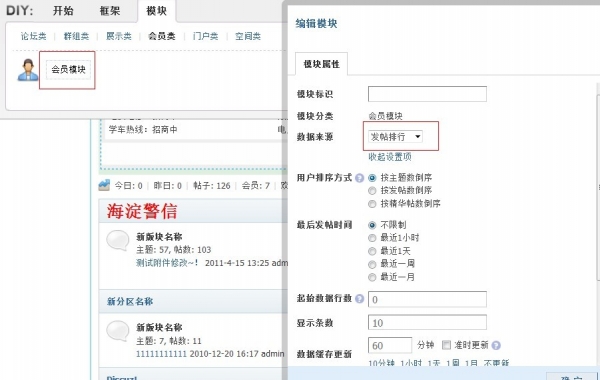
Task: Open thread link 测试附件修改~!
Action: point(167,263)
